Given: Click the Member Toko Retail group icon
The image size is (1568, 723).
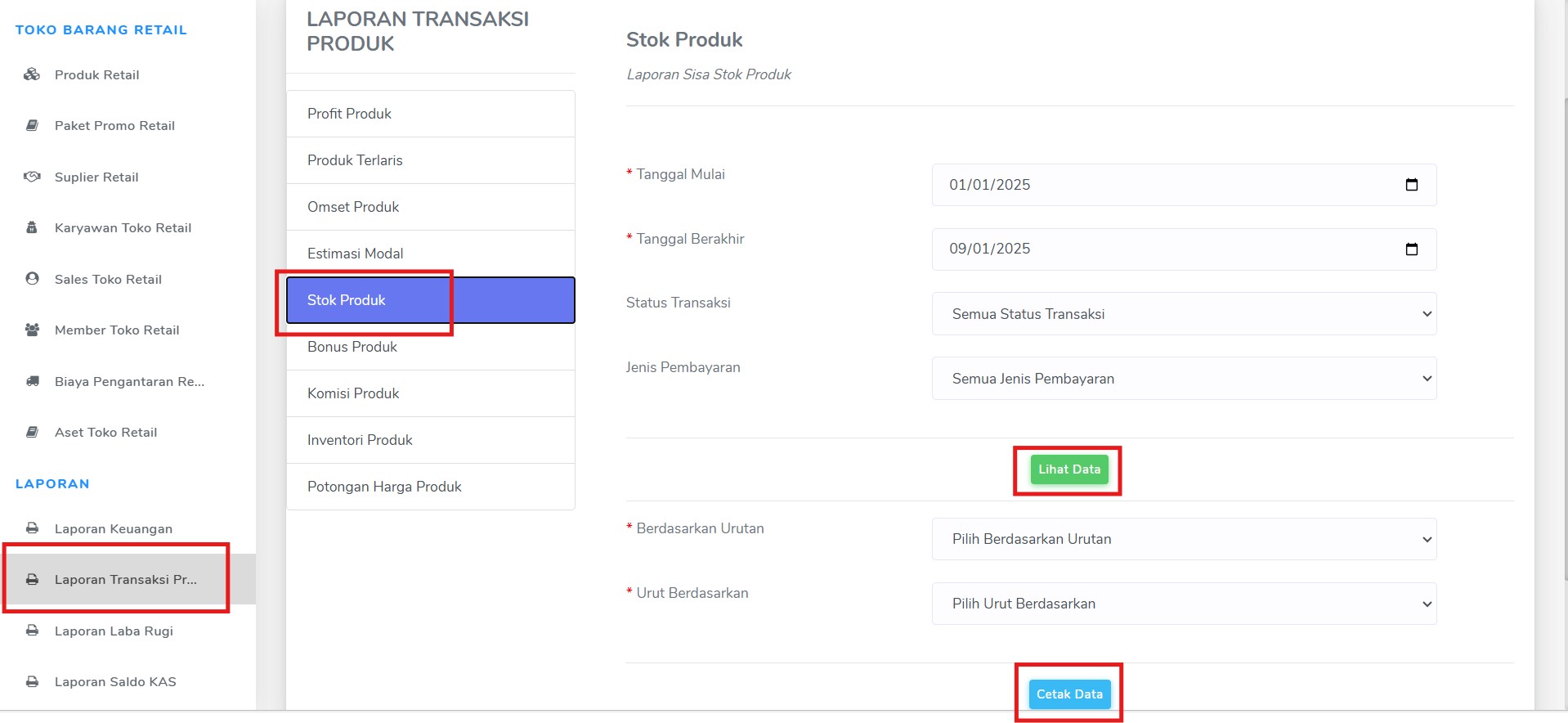Looking at the screenshot, I should [x=32, y=330].
